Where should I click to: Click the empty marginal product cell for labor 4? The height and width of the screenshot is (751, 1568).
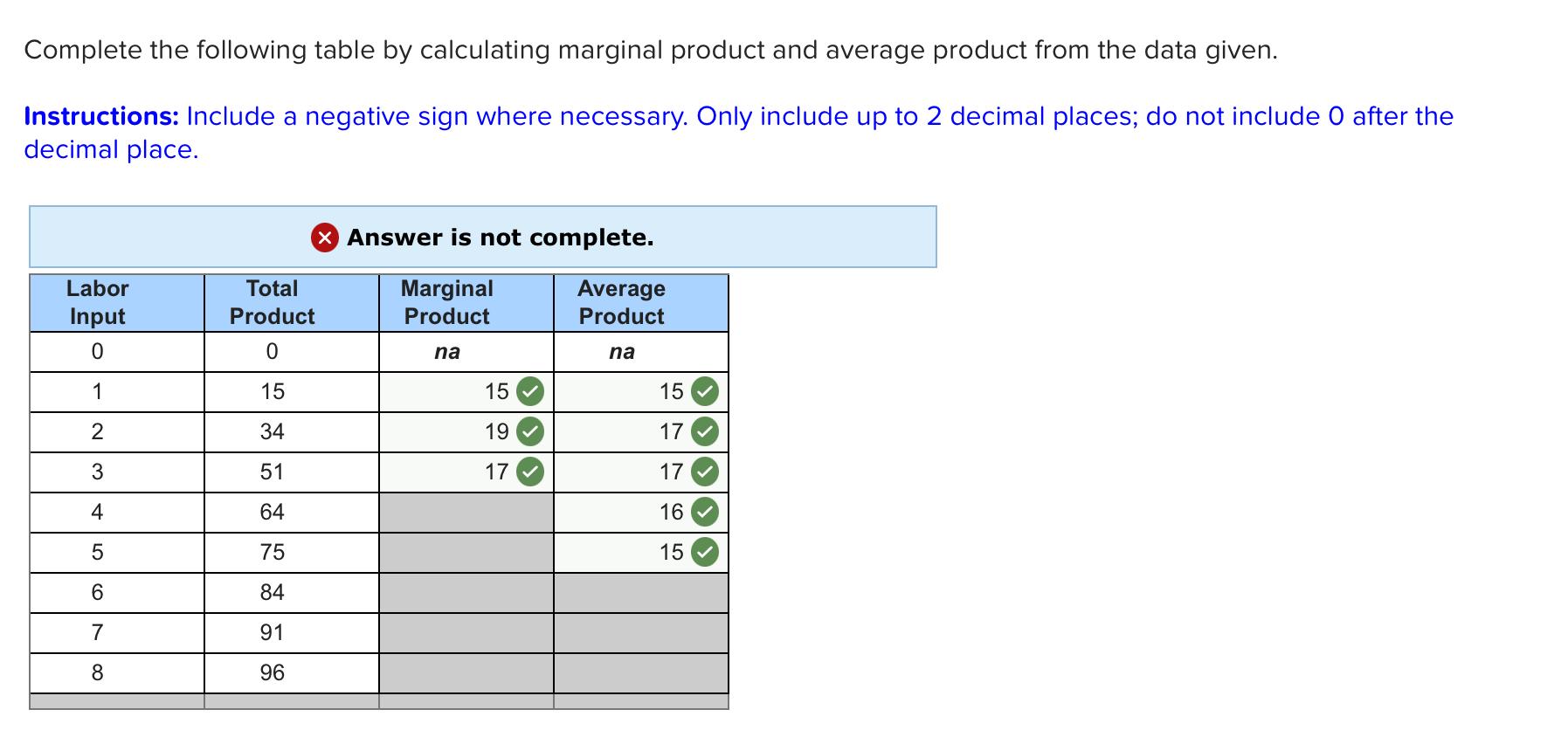pyautogui.click(x=466, y=512)
